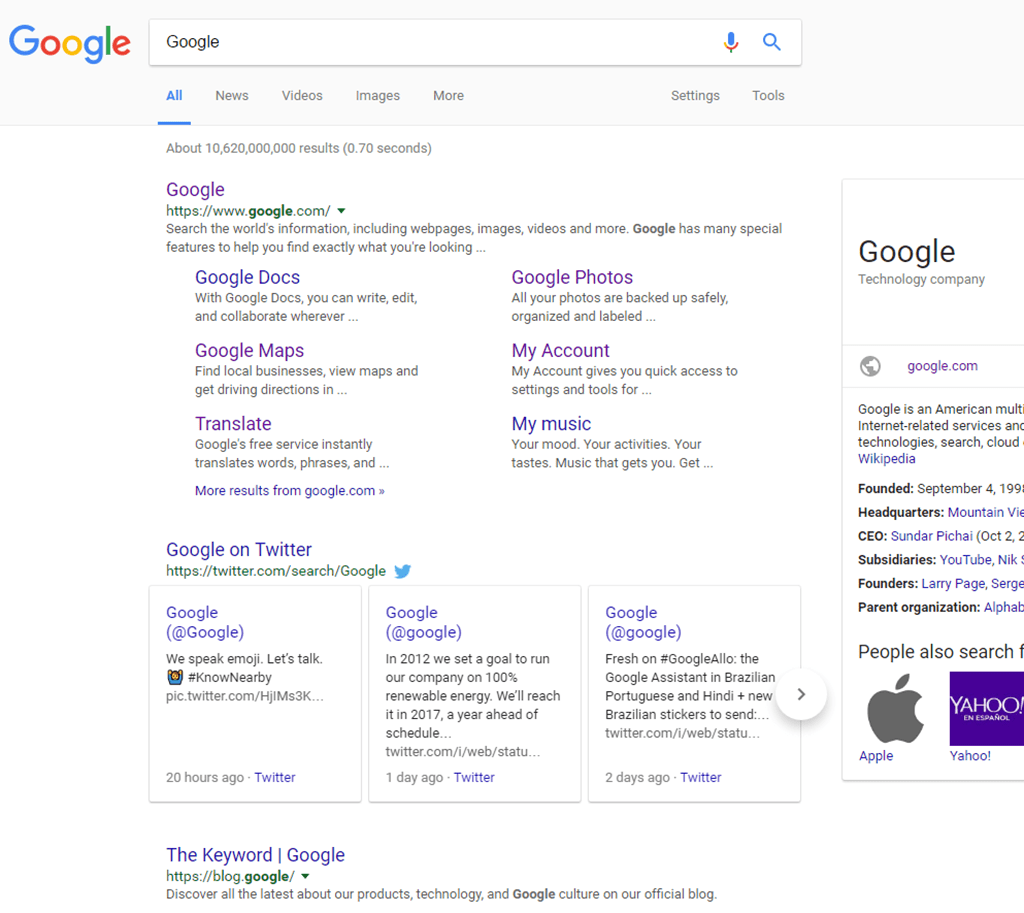This screenshot has height=913, width=1024.
Task: Click Twitter link beside 1 day ago
Action: pos(474,777)
